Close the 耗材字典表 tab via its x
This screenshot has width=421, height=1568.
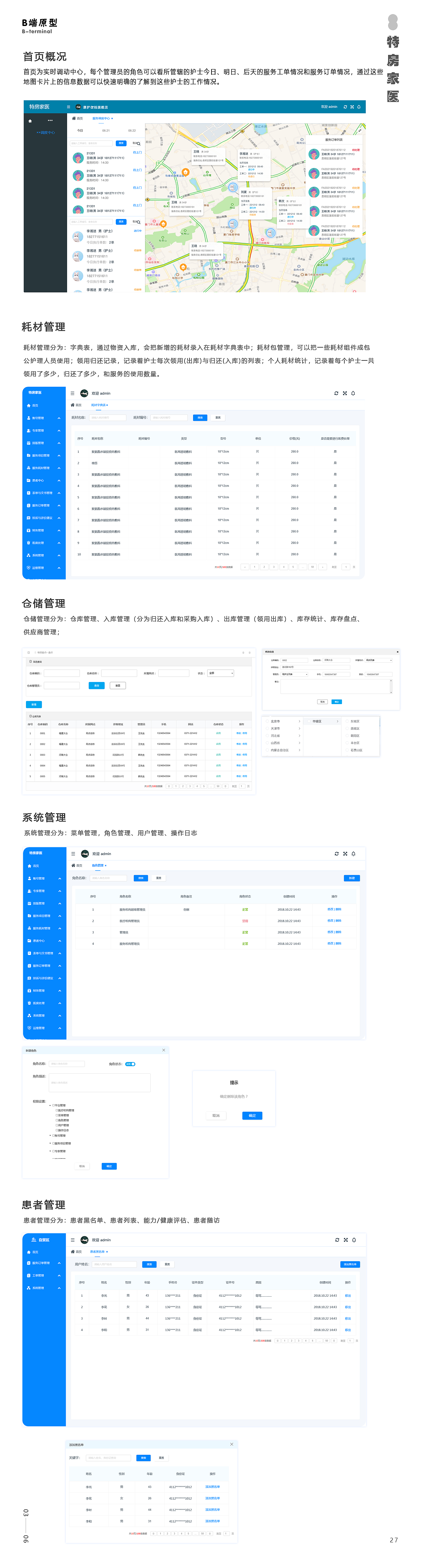point(108,405)
